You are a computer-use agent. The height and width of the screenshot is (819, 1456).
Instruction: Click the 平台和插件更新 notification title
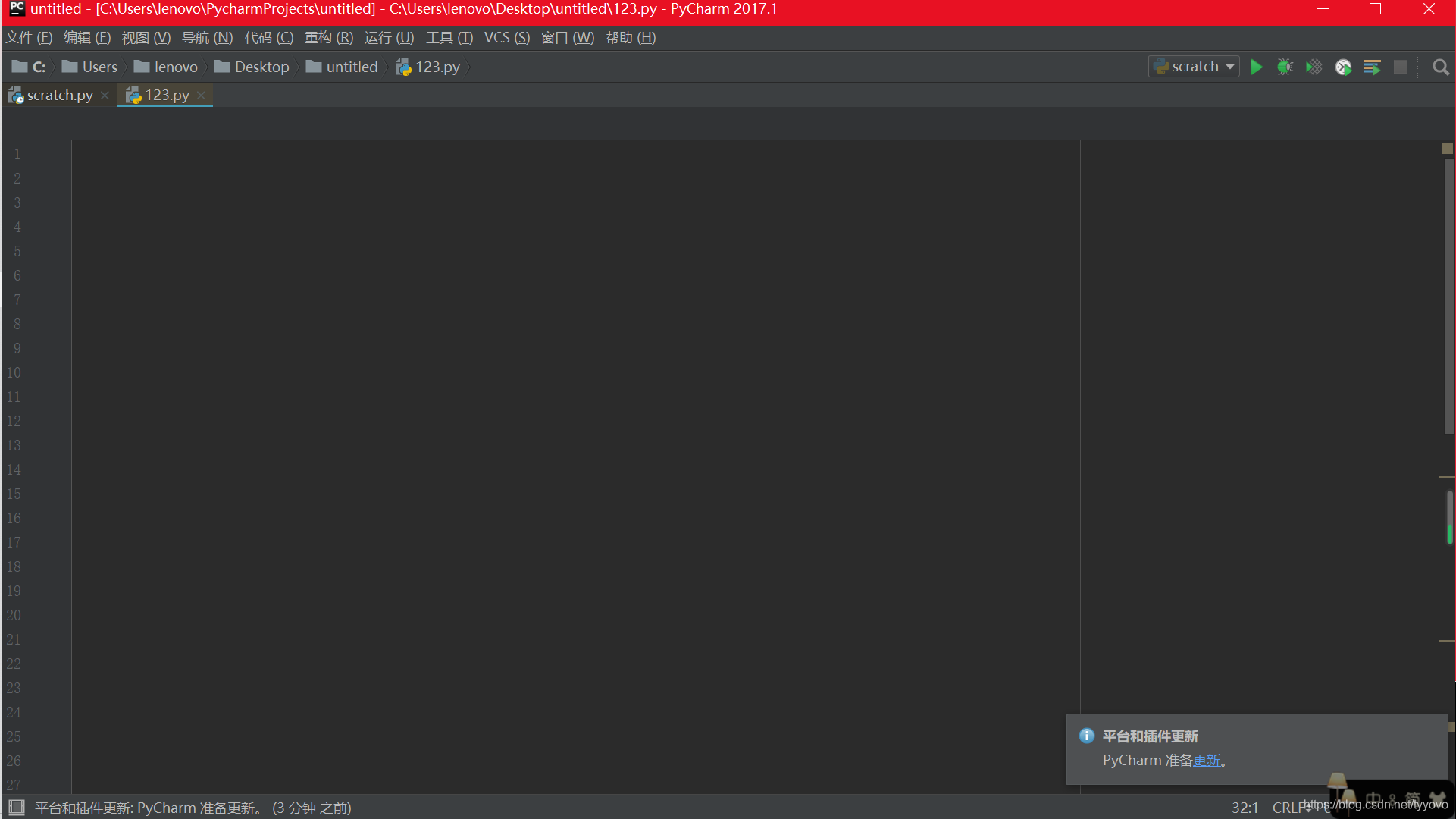tap(1150, 736)
